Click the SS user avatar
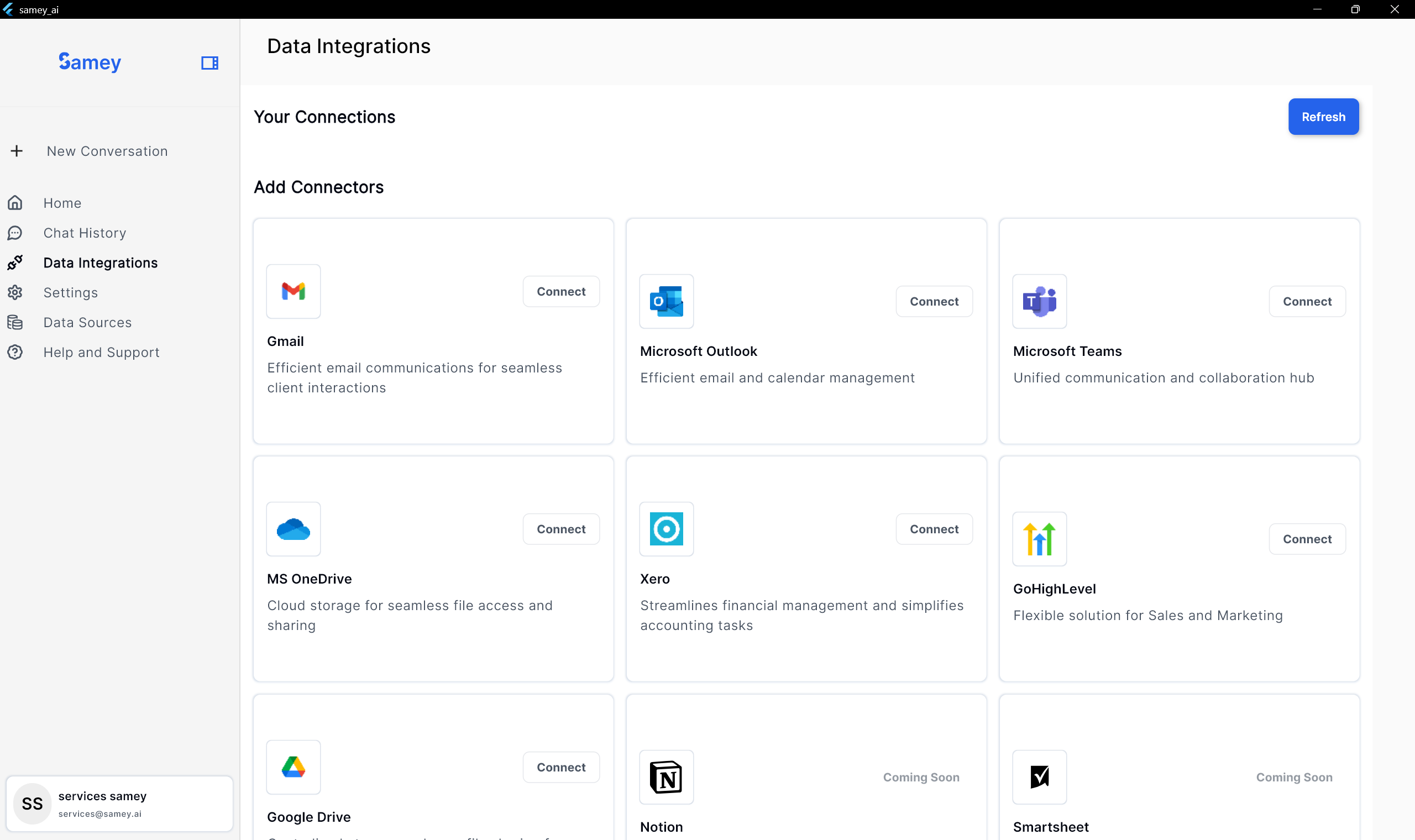The width and height of the screenshot is (1415, 840). [32, 804]
